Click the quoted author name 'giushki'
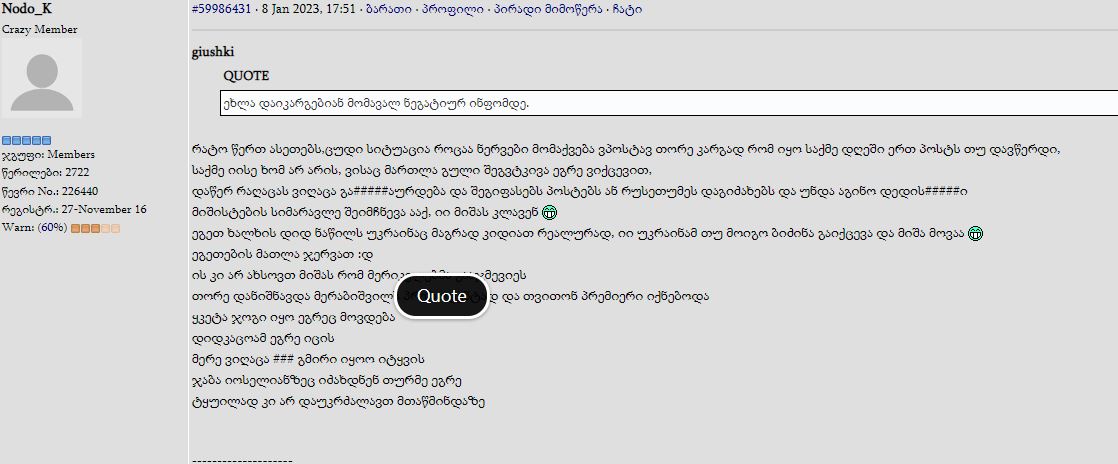The image size is (1118, 464). tap(212, 52)
